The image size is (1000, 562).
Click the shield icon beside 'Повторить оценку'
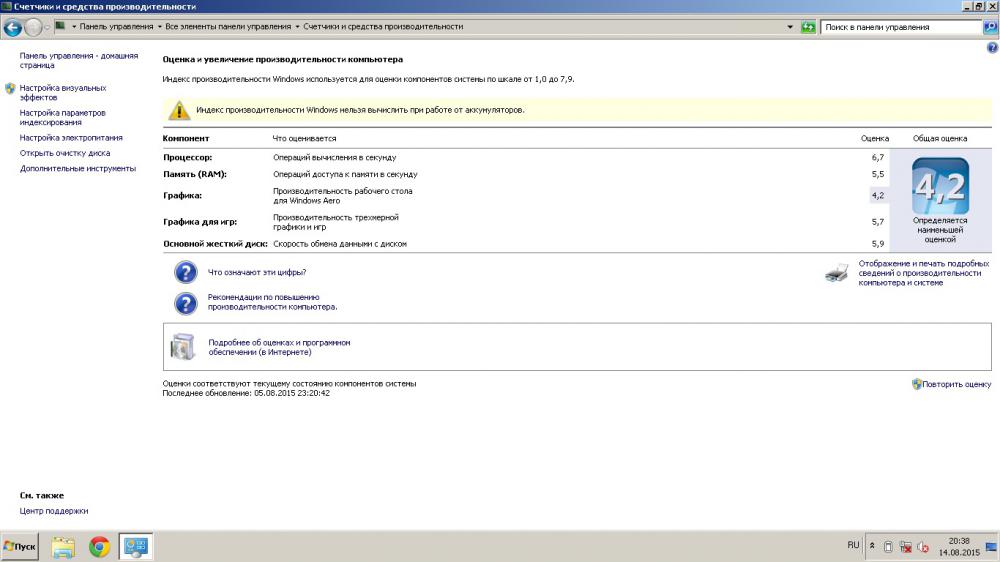(916, 384)
